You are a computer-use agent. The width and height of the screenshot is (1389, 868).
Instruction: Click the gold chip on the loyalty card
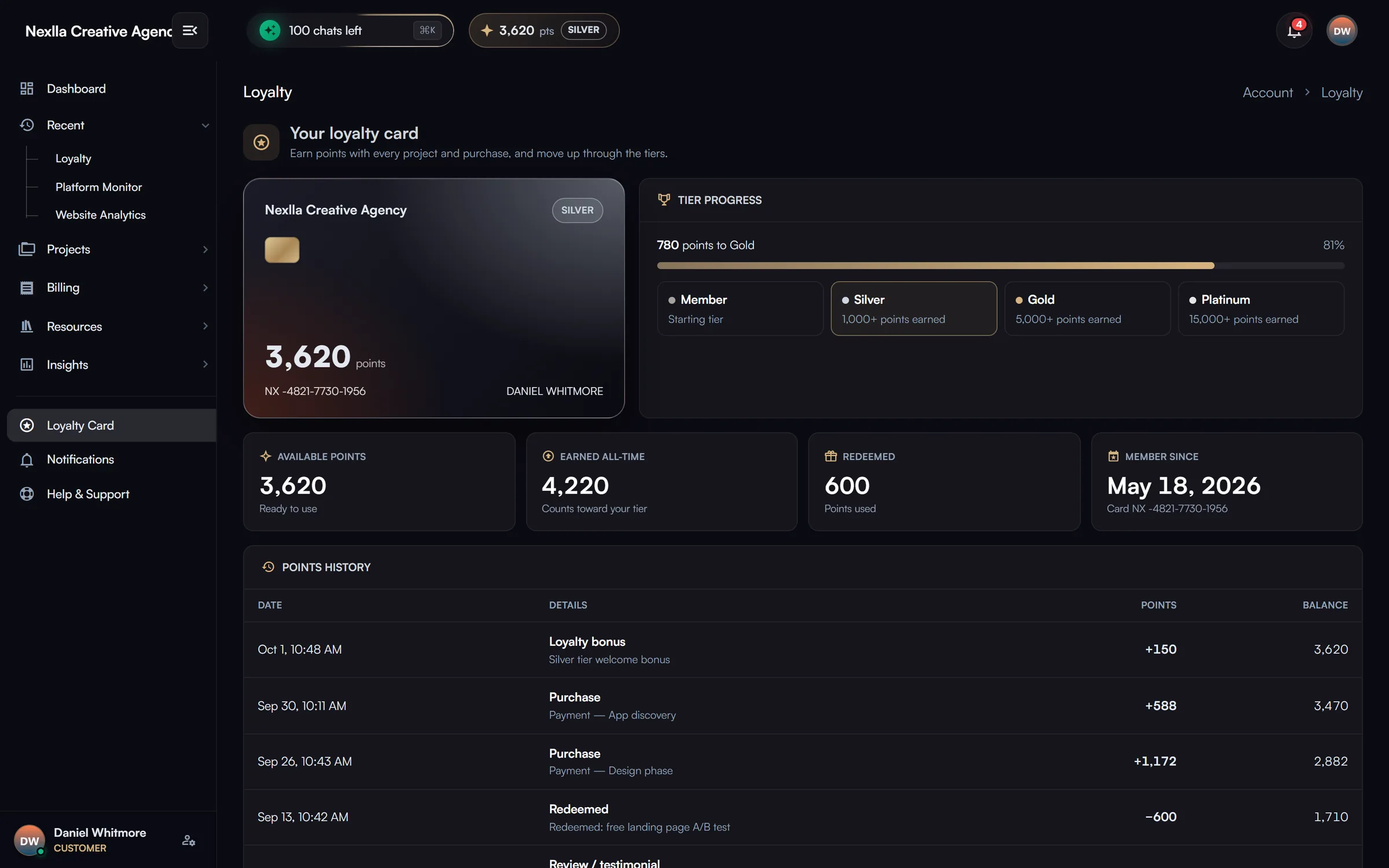click(x=282, y=250)
